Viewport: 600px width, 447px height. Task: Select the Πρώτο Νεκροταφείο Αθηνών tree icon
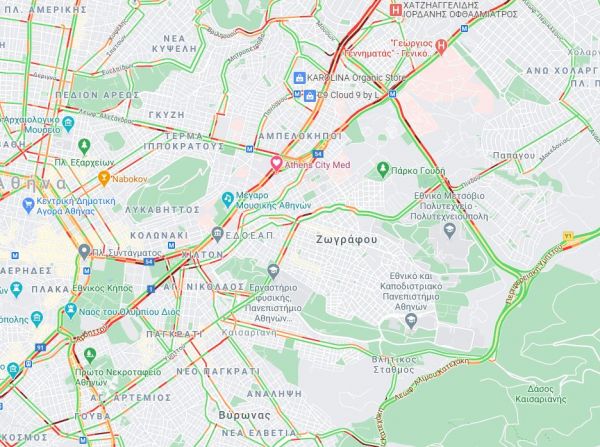[x=90, y=356]
